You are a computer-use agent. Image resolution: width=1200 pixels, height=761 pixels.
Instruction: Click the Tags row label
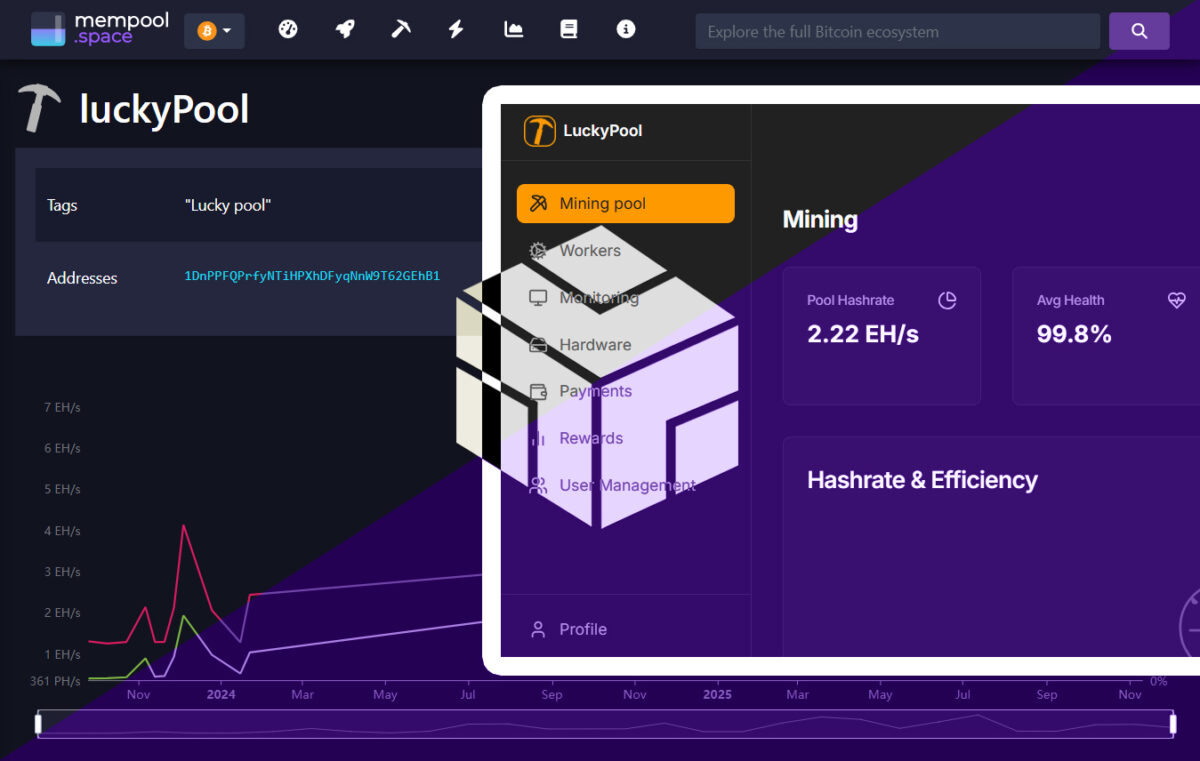pyautogui.click(x=62, y=205)
